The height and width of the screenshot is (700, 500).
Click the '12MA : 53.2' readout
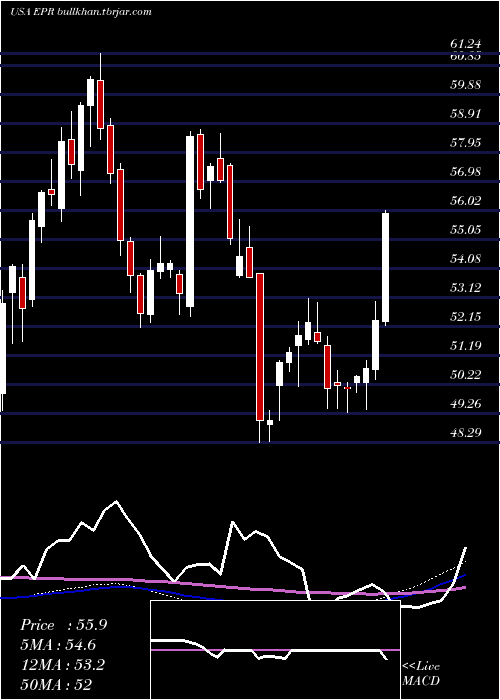62,665
